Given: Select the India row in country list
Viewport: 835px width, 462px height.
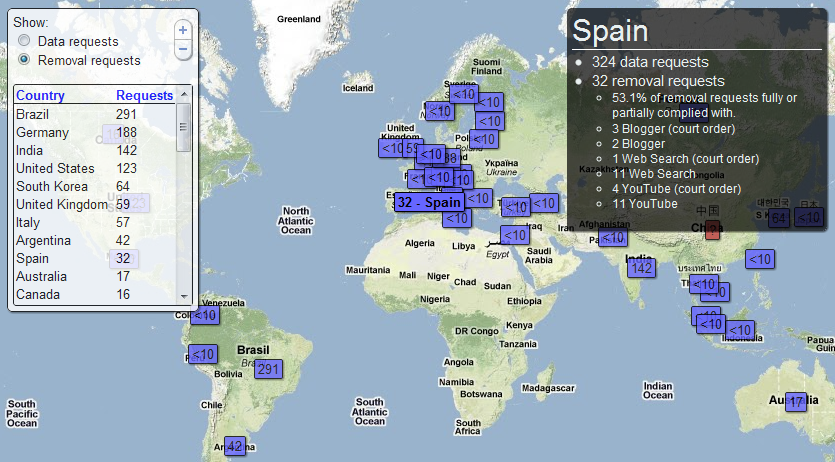Looking at the screenshot, I should [x=95, y=151].
